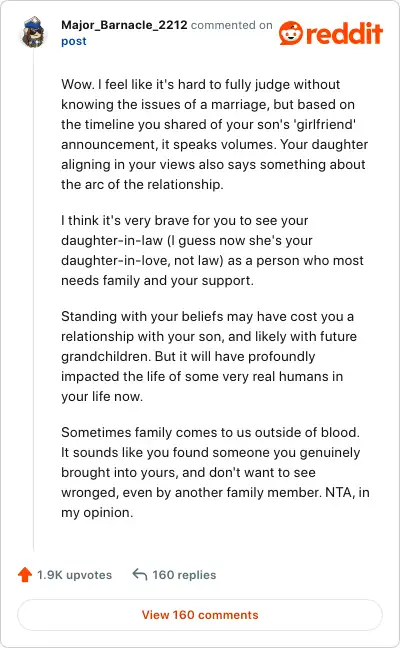400x648 pixels.
Task: Click the "160 replies" label
Action: click(184, 575)
